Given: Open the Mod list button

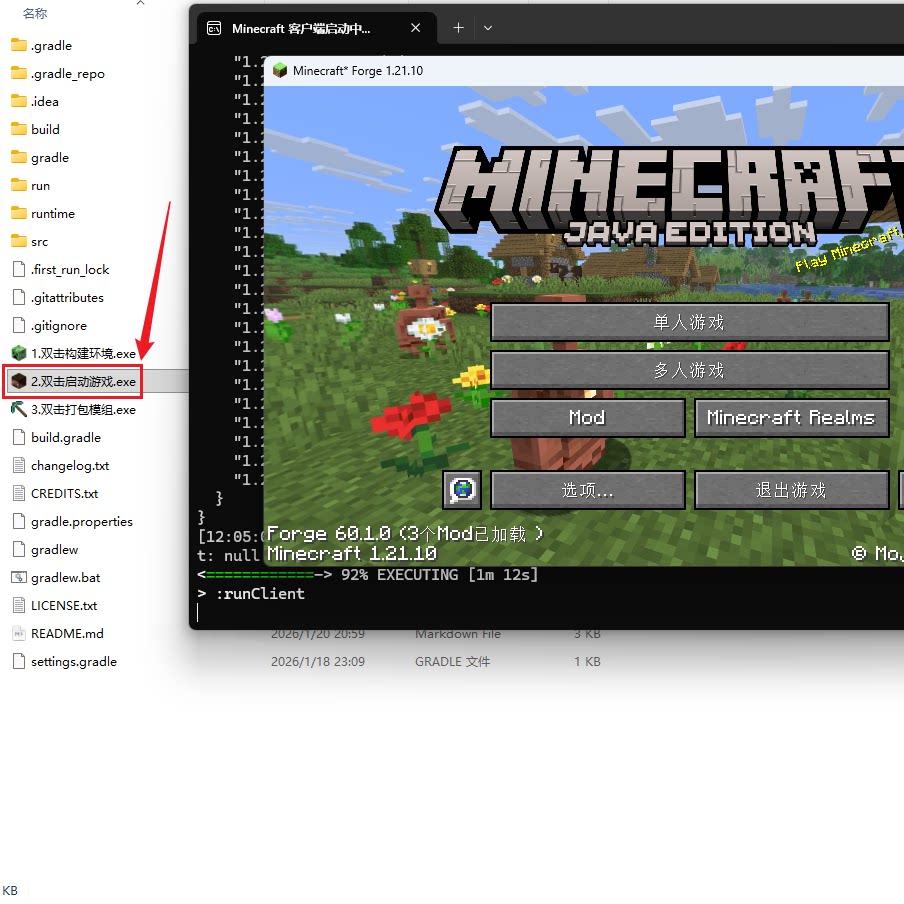Looking at the screenshot, I should point(587,417).
